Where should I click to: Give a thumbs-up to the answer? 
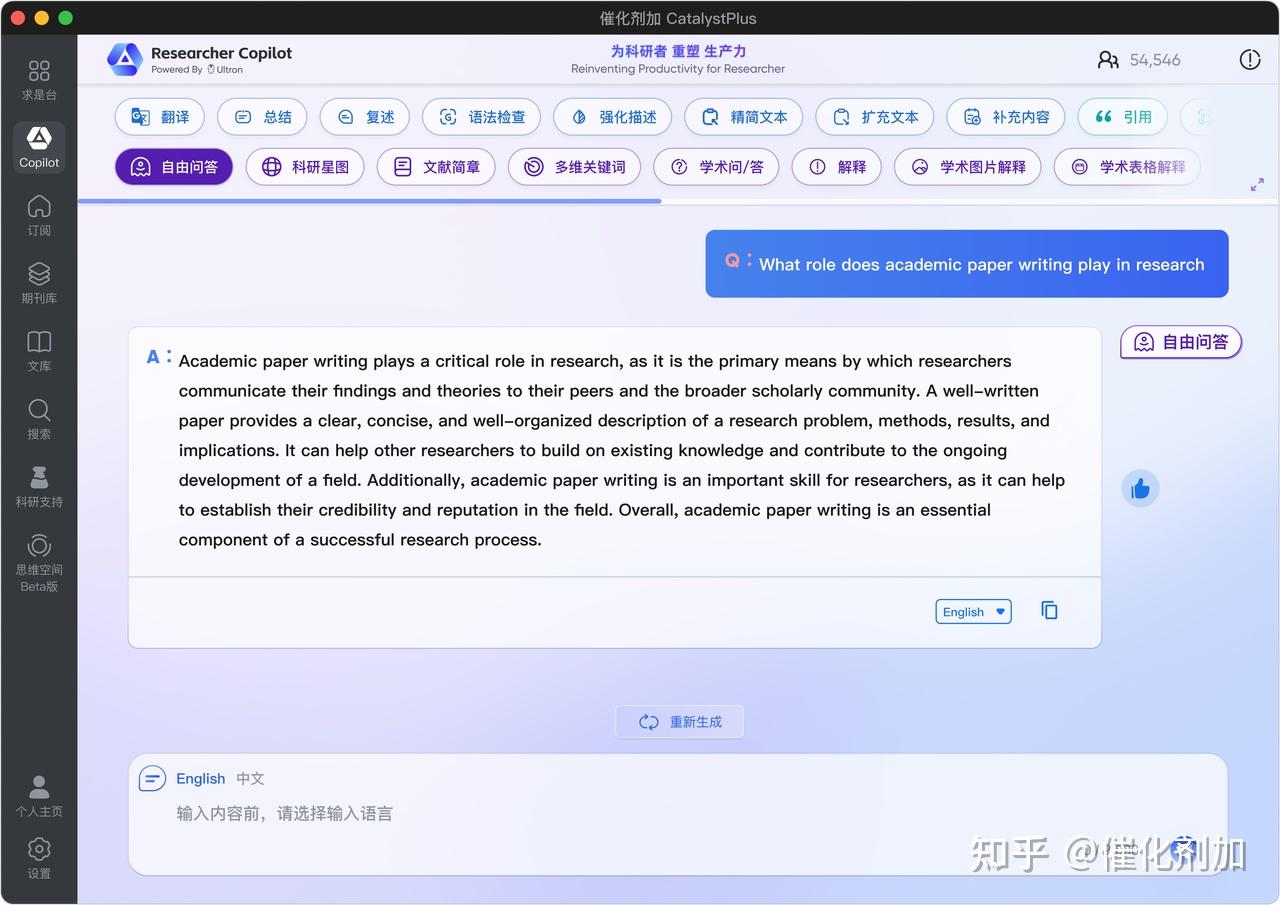click(x=1140, y=488)
